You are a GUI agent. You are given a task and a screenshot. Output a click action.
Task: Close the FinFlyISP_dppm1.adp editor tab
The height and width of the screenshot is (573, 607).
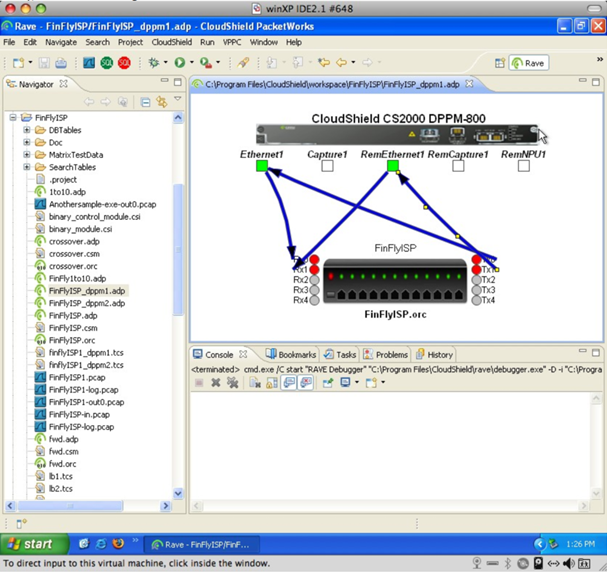(x=469, y=84)
